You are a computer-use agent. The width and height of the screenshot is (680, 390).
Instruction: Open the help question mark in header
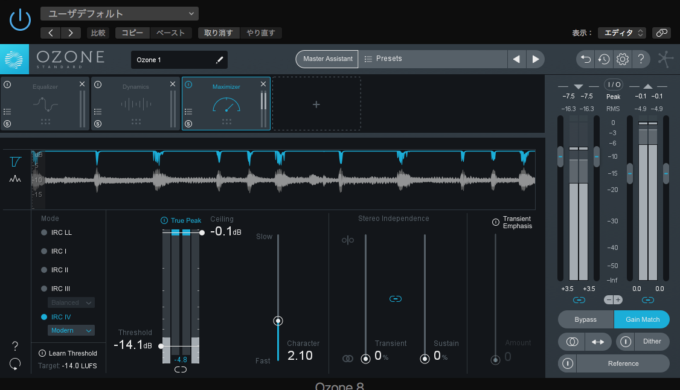click(641, 59)
